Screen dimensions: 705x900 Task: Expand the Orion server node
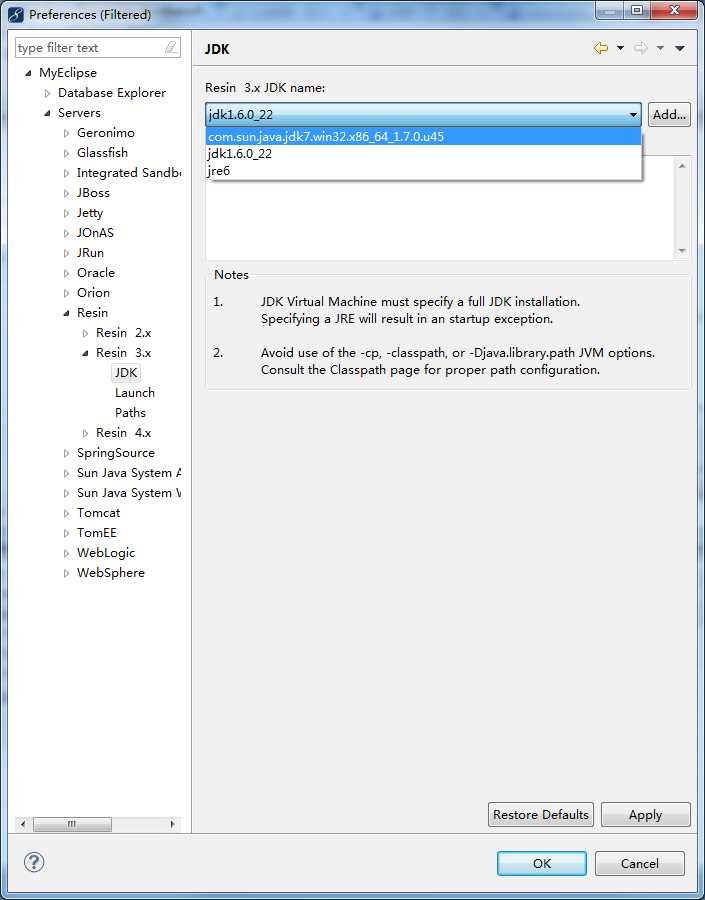click(67, 293)
